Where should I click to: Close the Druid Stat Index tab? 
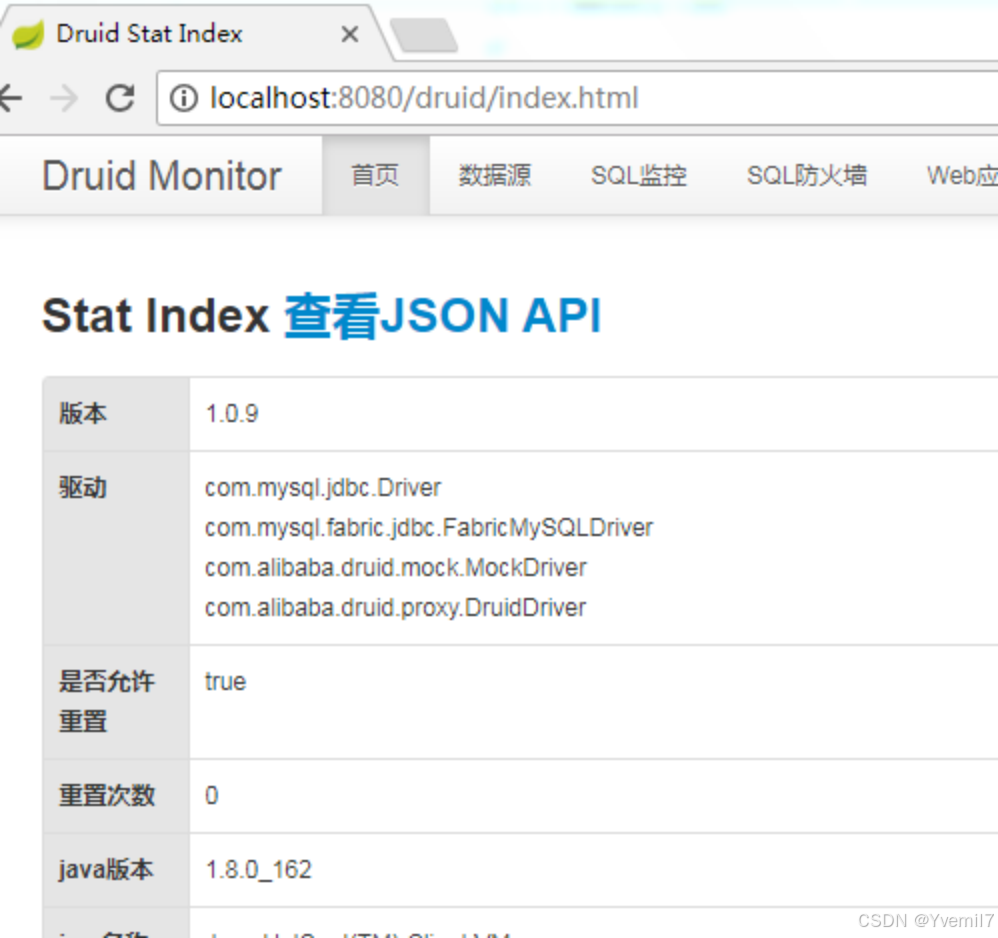[x=349, y=34]
